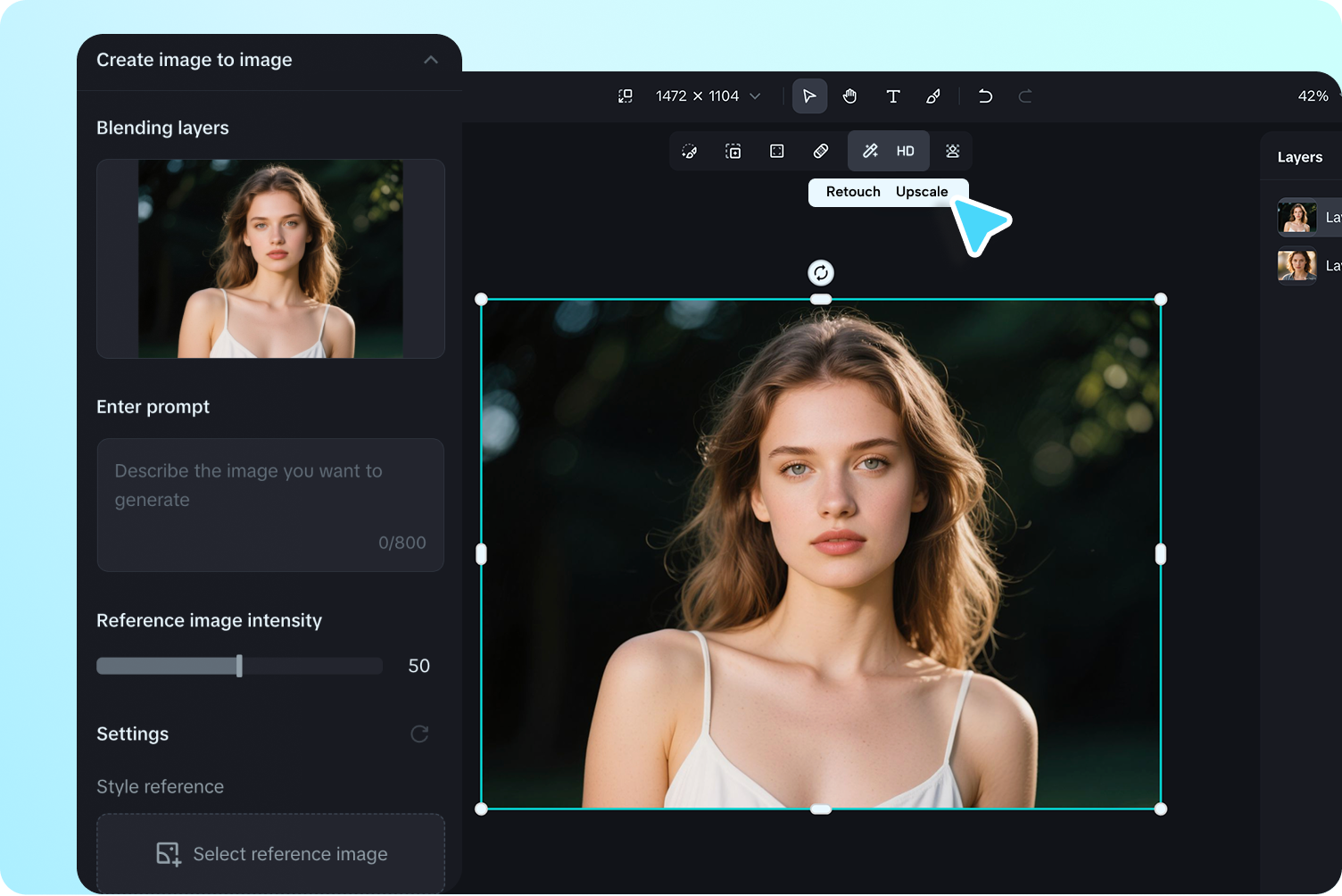Click the Enter prompt heading
The width and height of the screenshot is (1342, 896).
tap(153, 407)
